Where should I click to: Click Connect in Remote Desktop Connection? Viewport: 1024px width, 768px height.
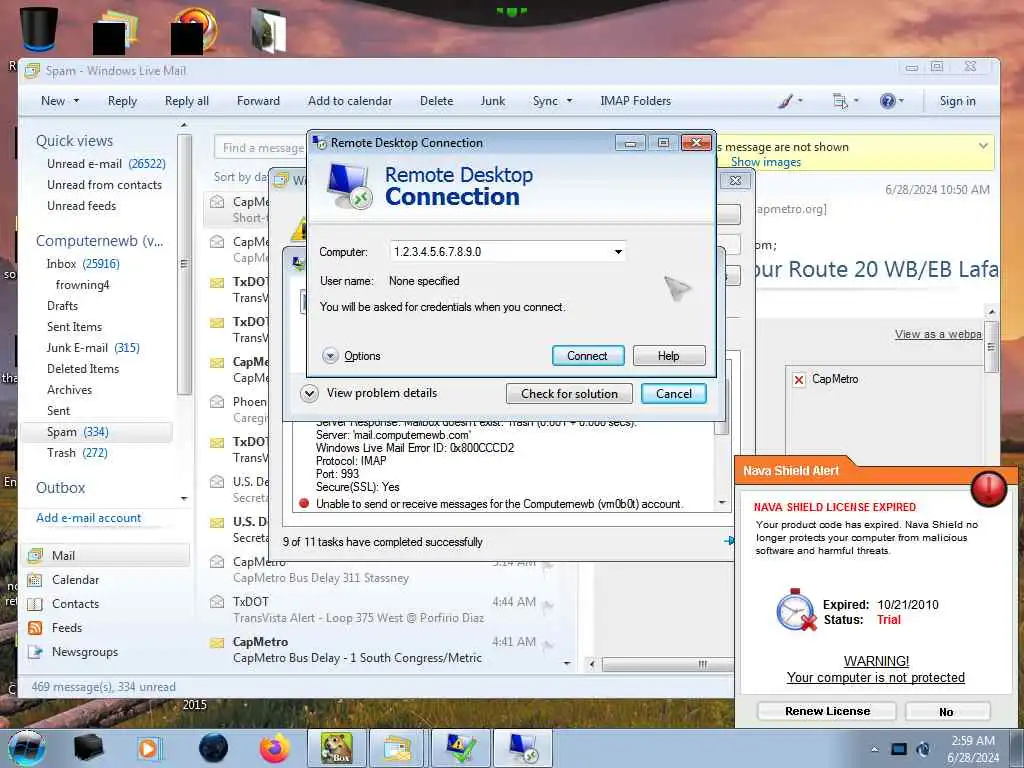click(x=588, y=356)
